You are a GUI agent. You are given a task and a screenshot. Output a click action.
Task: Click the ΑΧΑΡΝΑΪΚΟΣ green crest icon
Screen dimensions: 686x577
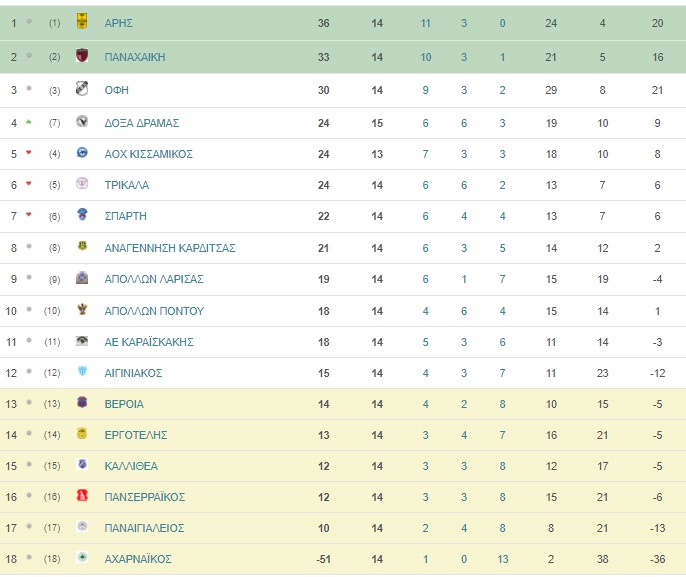82,557
